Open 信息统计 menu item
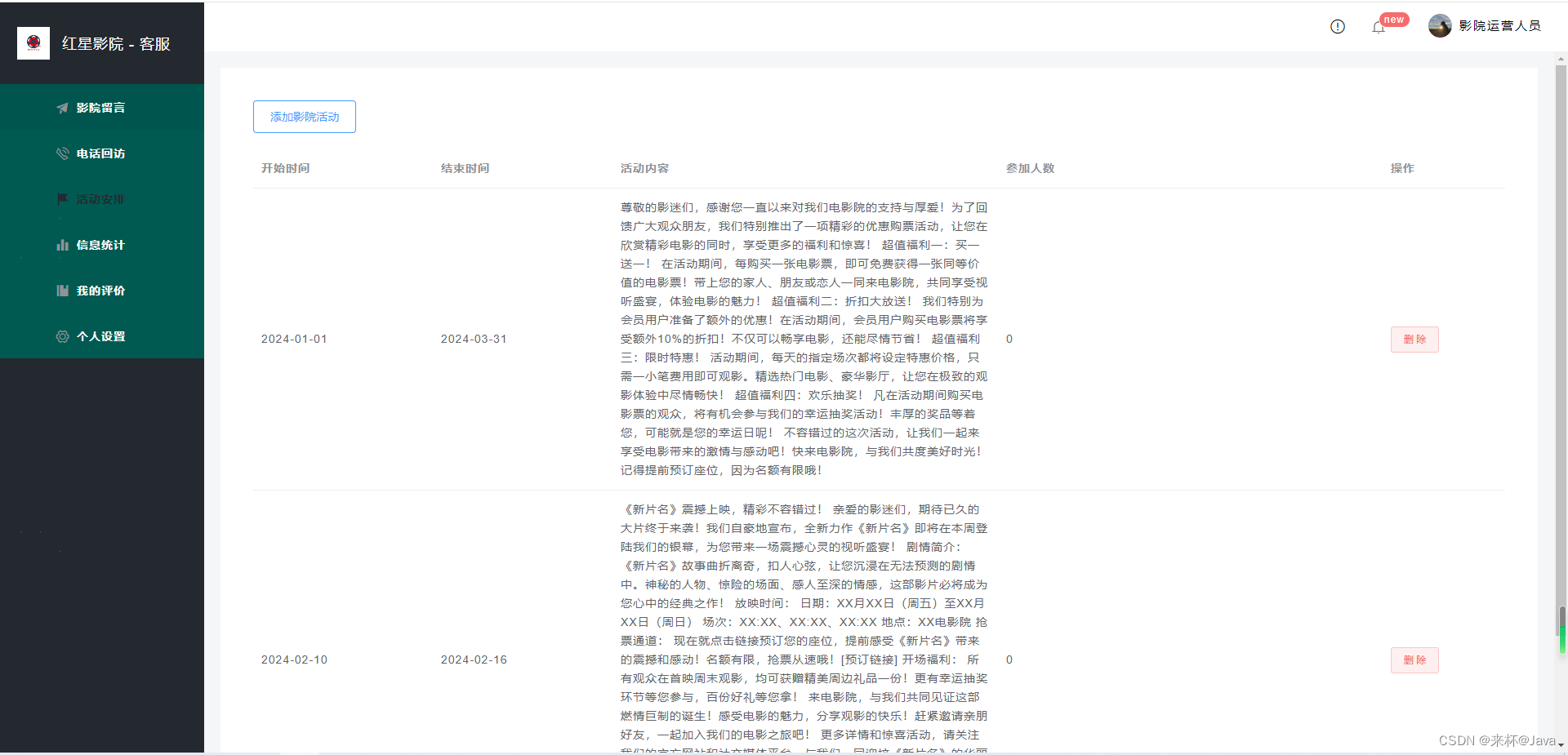 [x=102, y=245]
